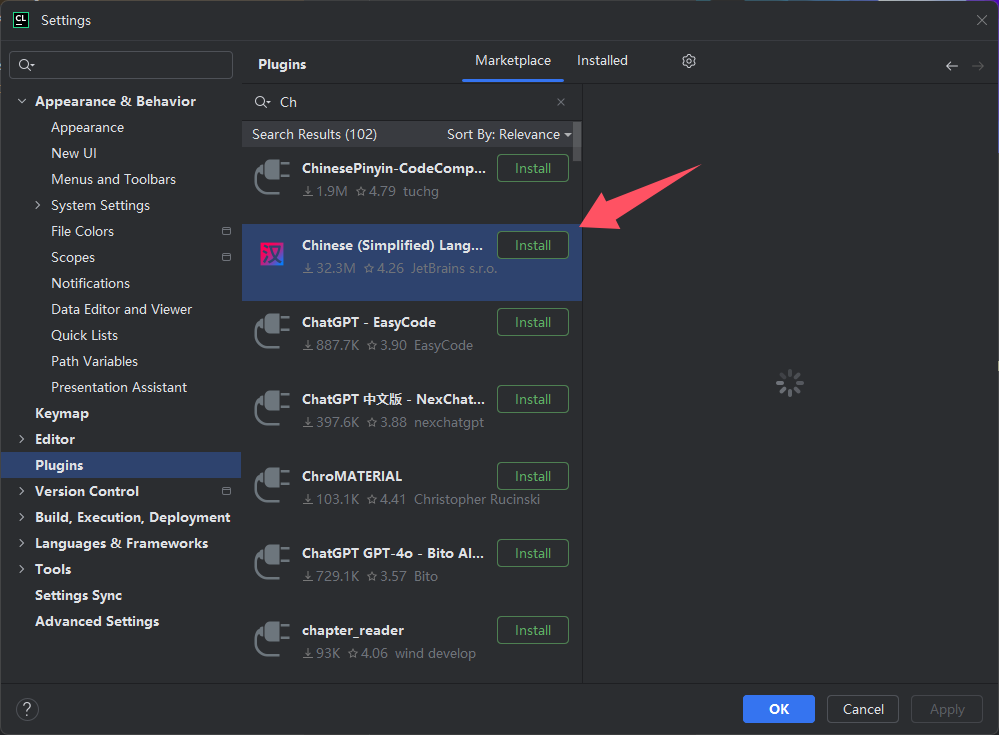Viewport: 999px width, 735px height.
Task: Open Sort By: Relevance dropdown
Action: click(x=509, y=134)
